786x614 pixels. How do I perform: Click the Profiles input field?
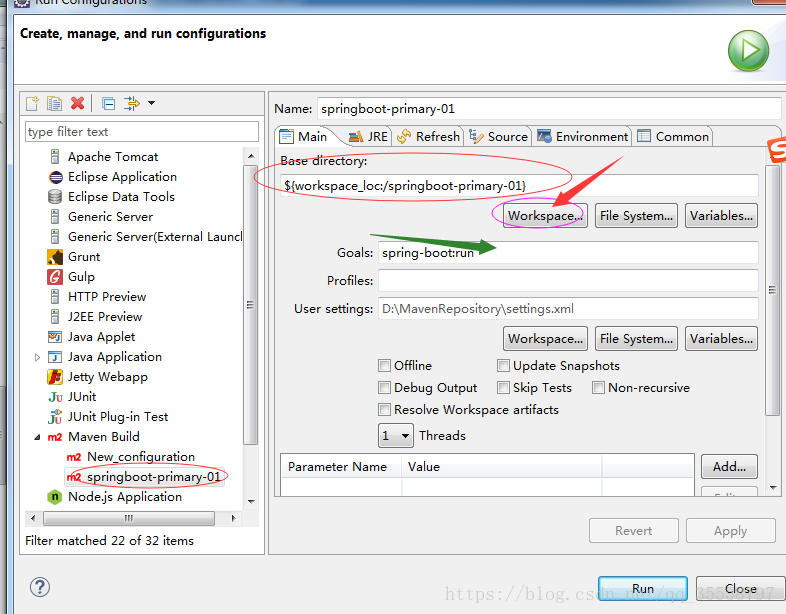pyautogui.click(x=568, y=281)
